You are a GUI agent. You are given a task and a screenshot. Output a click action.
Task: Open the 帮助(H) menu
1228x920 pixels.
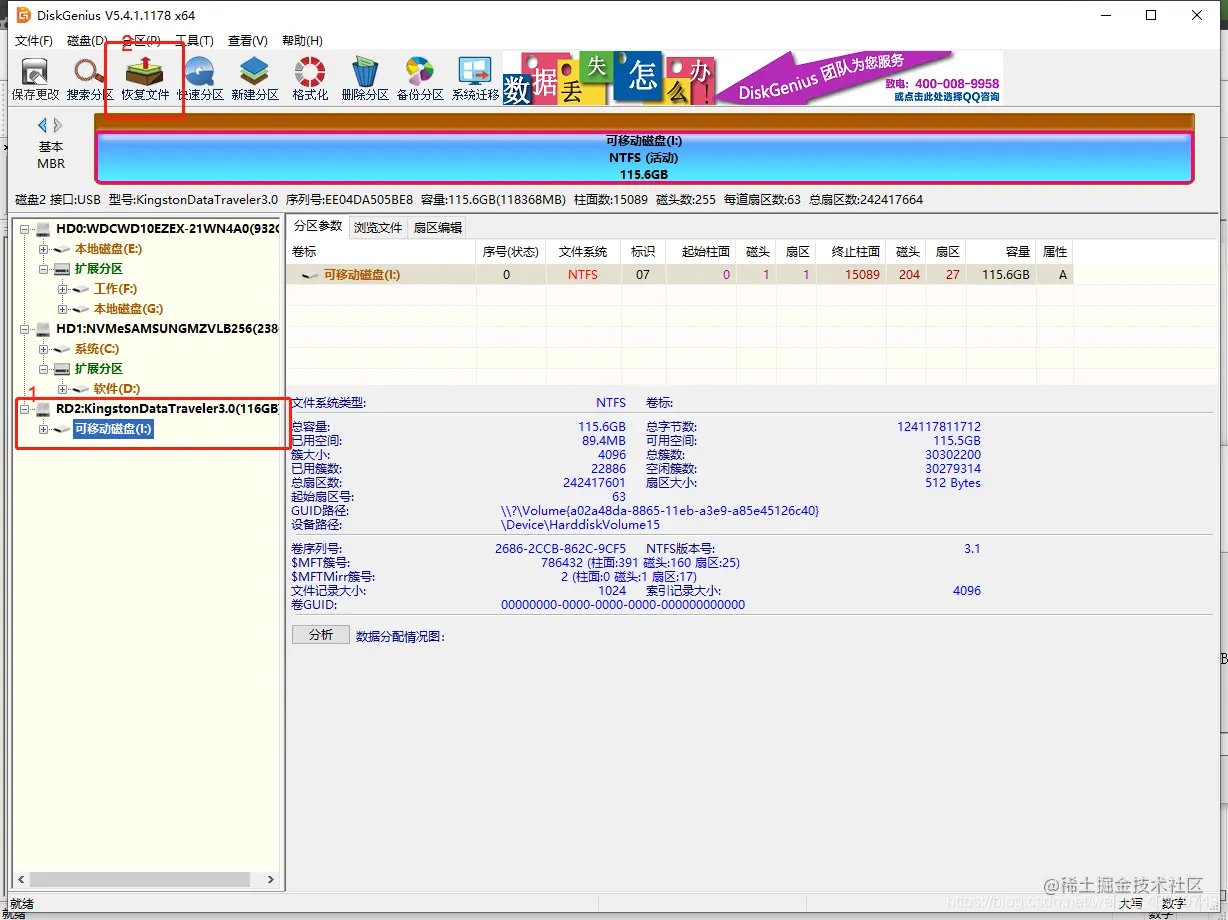point(302,41)
